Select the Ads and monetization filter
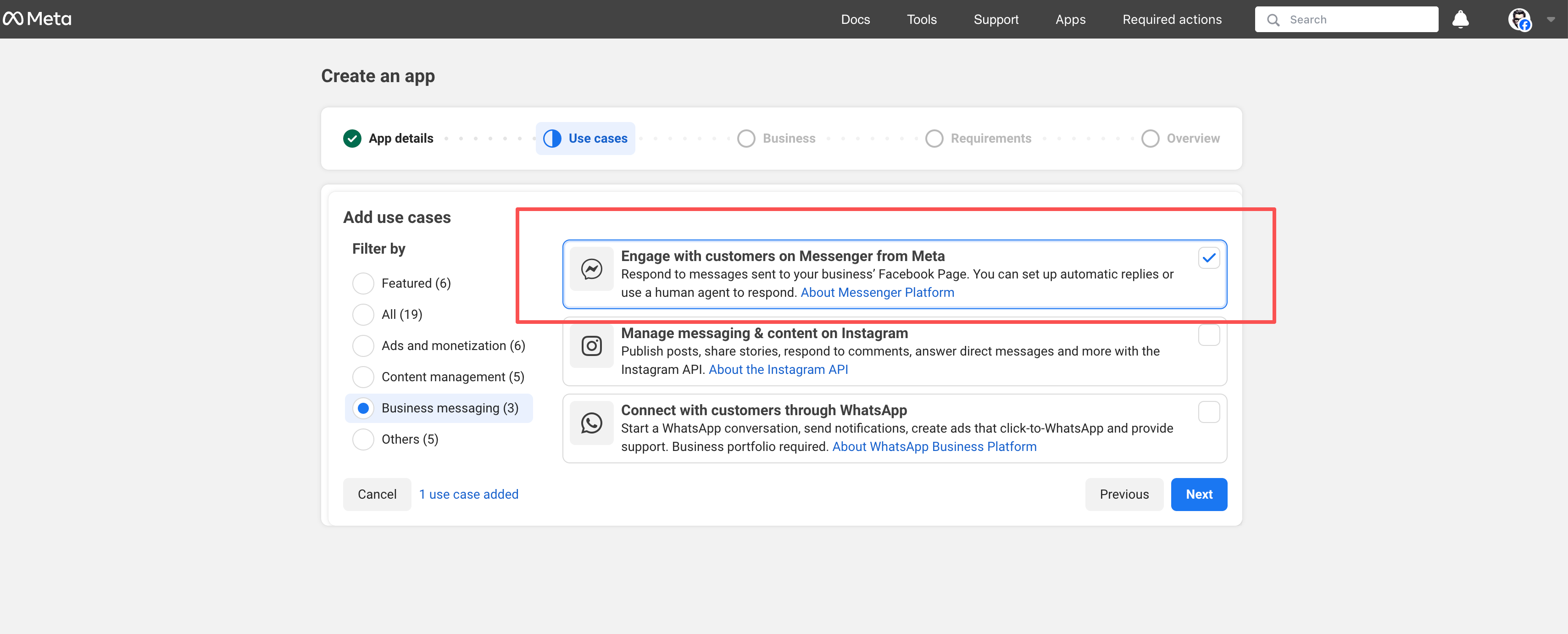1568x634 pixels. coord(363,345)
